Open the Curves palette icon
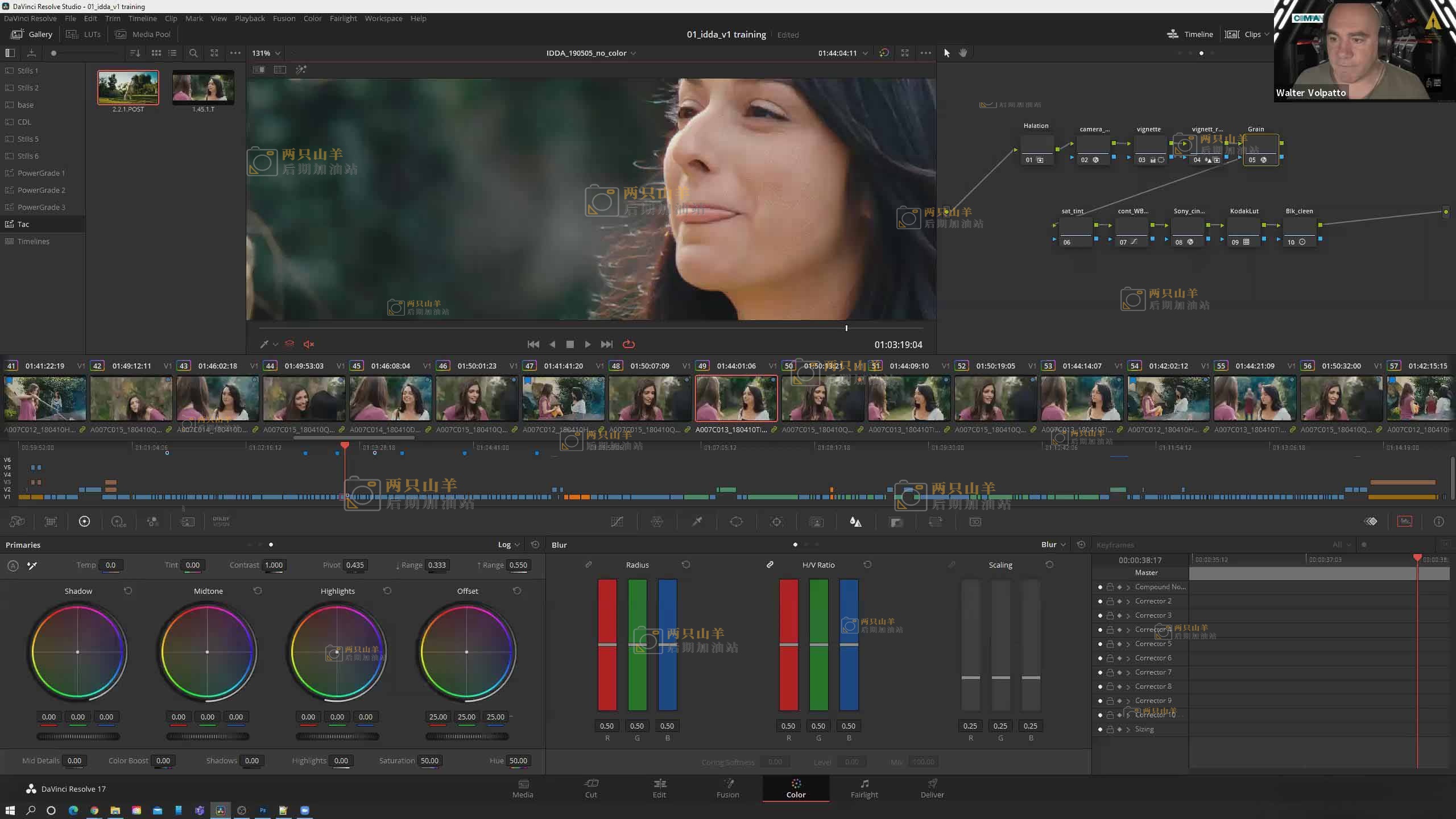The width and height of the screenshot is (1456, 819). pyautogui.click(x=617, y=522)
